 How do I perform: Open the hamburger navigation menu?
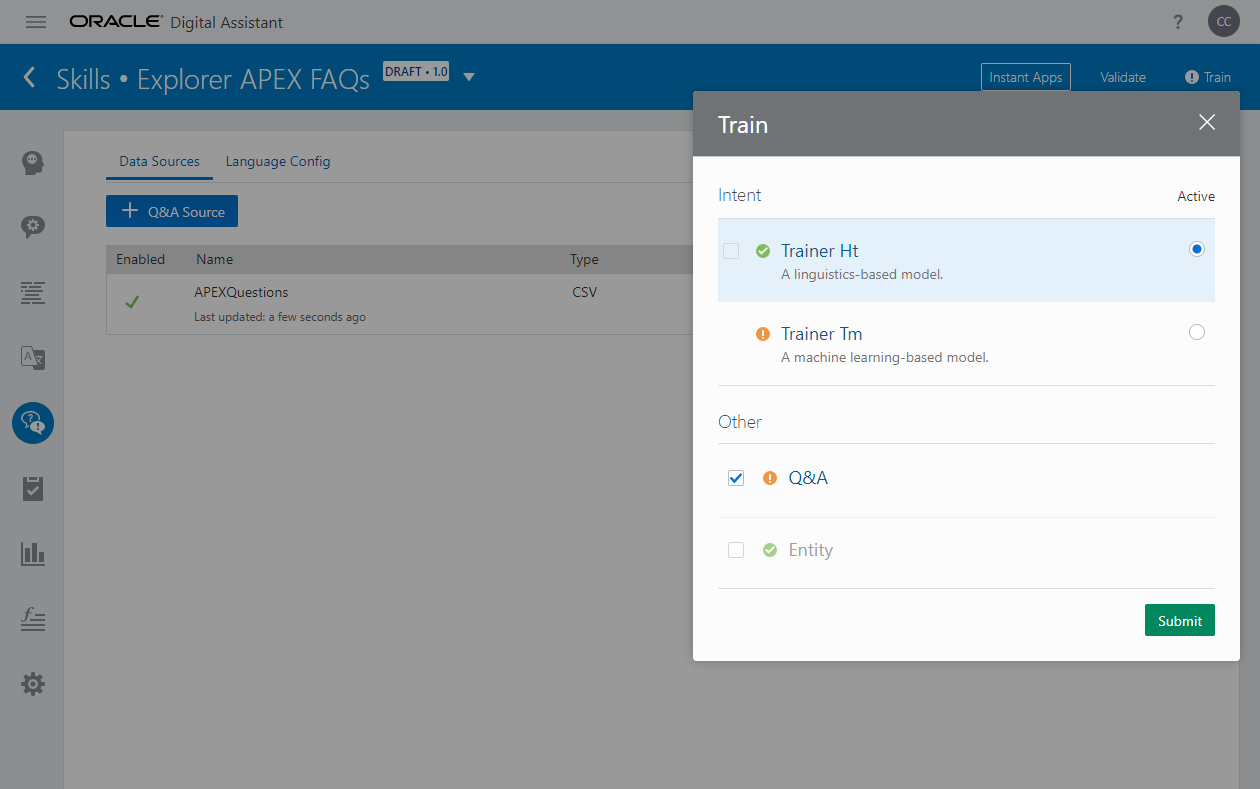(36, 22)
